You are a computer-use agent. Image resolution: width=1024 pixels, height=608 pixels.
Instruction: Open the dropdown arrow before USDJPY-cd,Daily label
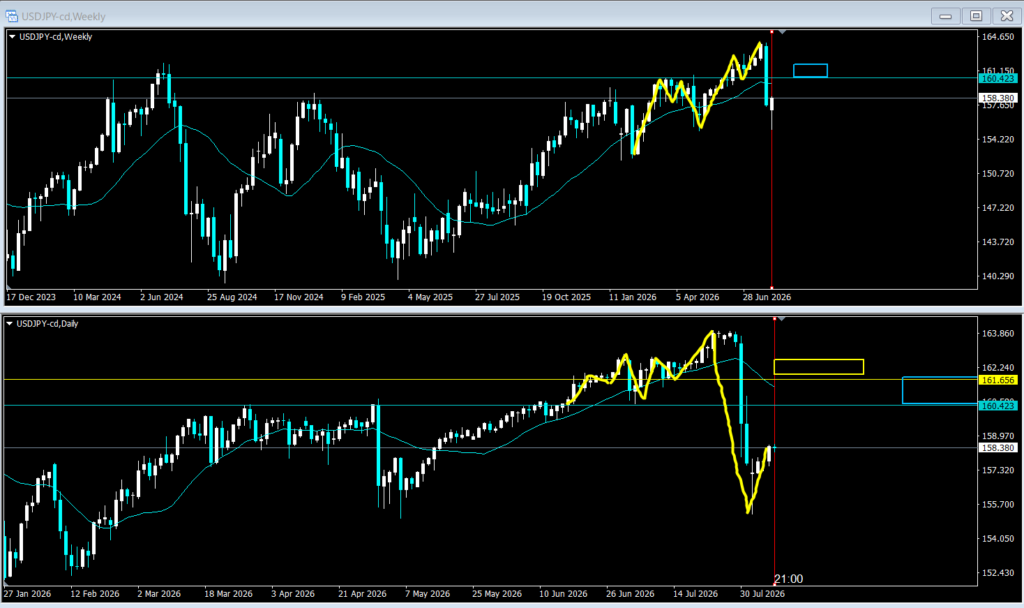tap(9, 324)
